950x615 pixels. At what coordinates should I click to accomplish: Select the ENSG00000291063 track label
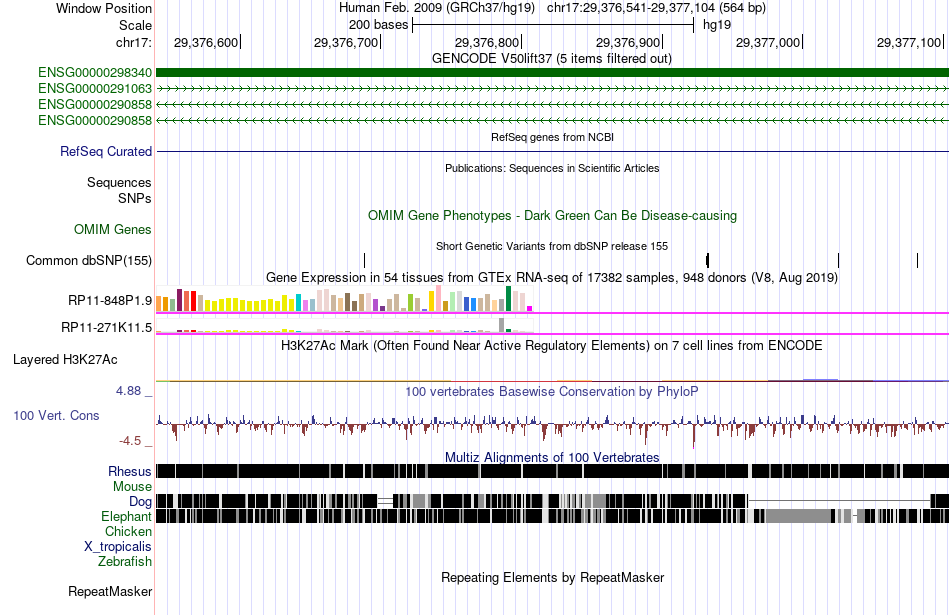pyautogui.click(x=95, y=88)
